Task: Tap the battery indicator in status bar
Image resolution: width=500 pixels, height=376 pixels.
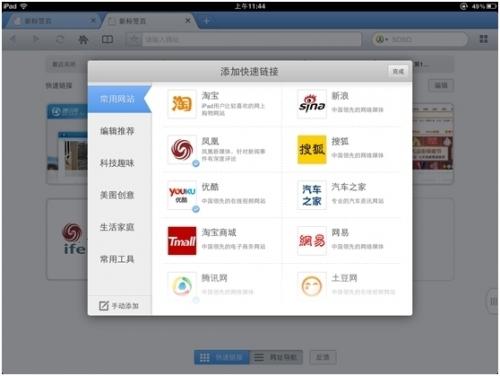Action: (492, 6)
